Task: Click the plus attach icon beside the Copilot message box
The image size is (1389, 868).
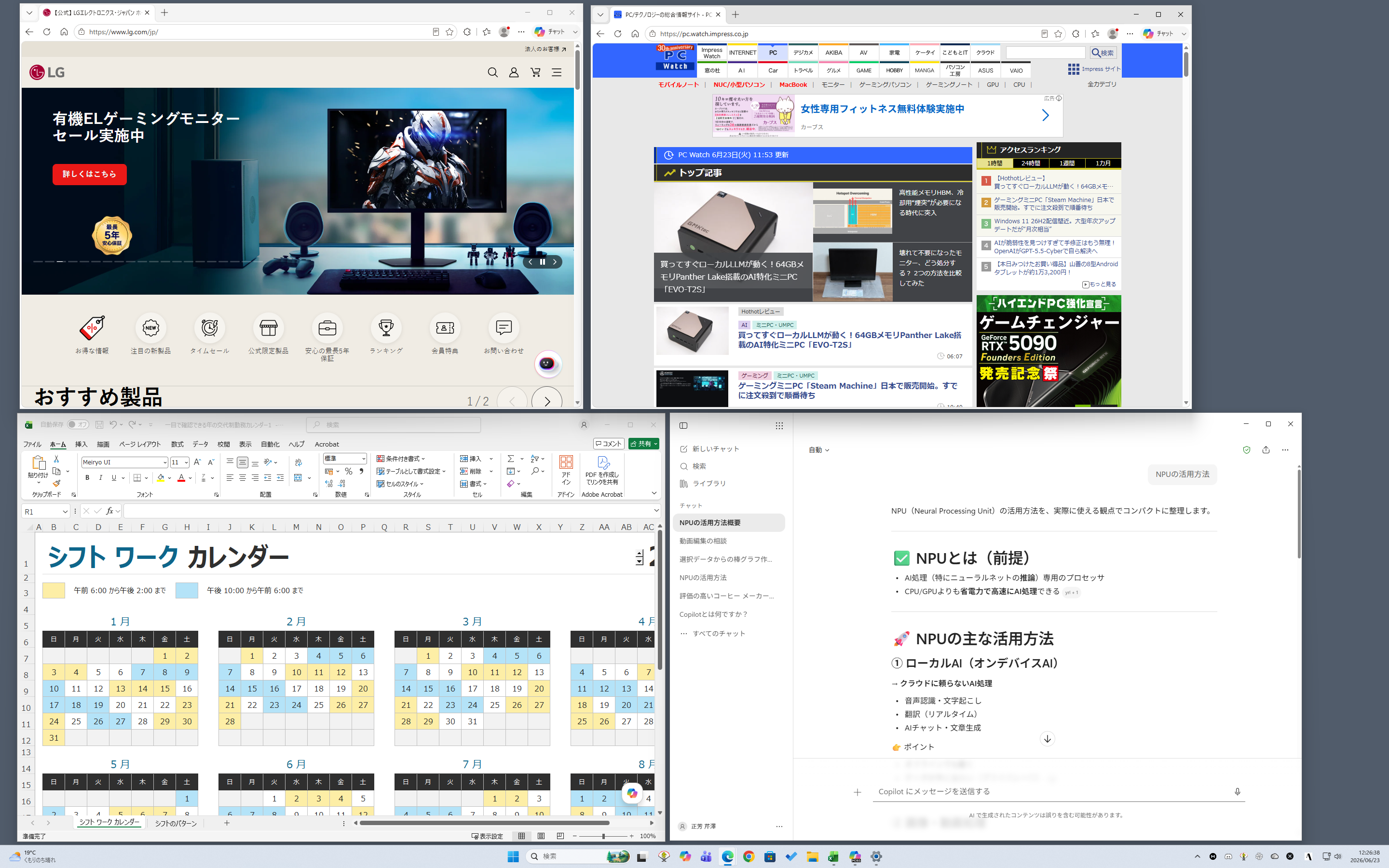Action: tap(858, 792)
